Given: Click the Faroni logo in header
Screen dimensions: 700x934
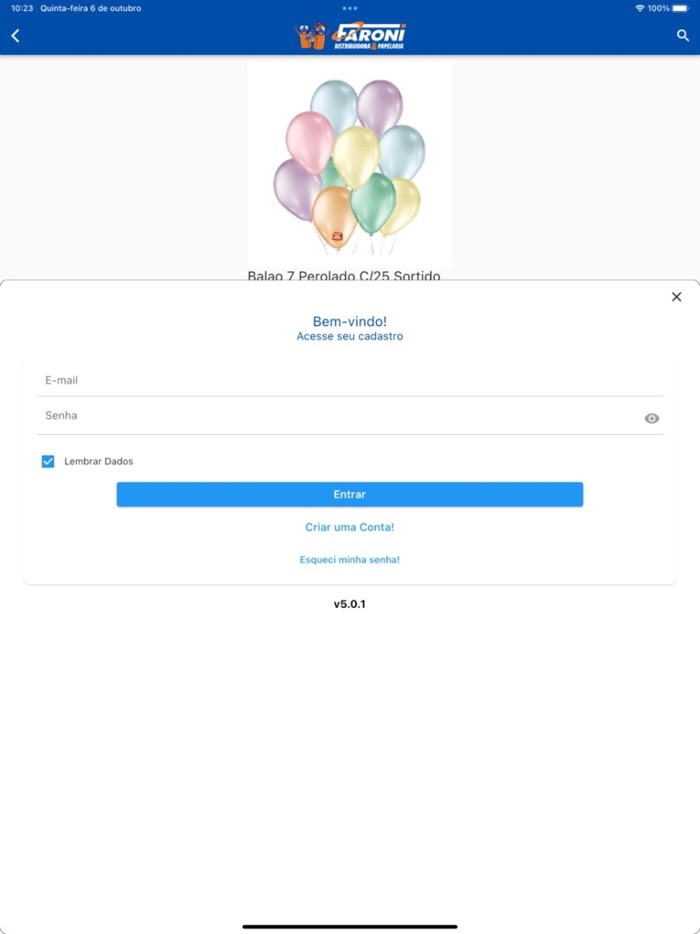Looking at the screenshot, I should point(351,36).
